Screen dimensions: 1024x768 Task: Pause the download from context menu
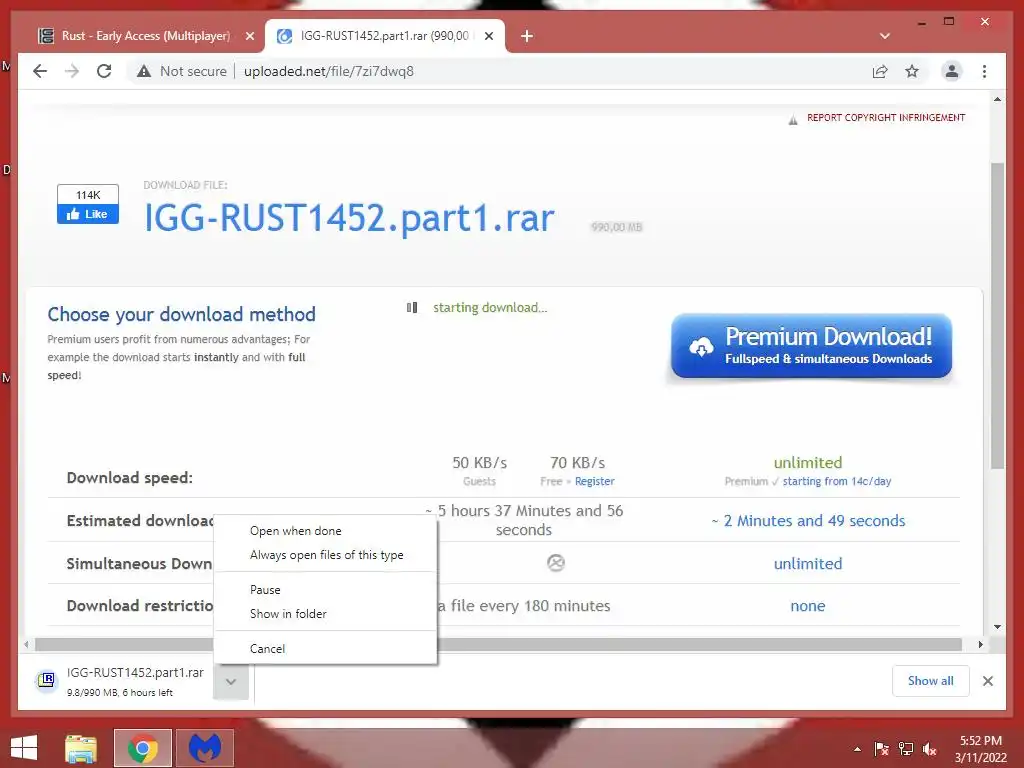tap(325, 590)
